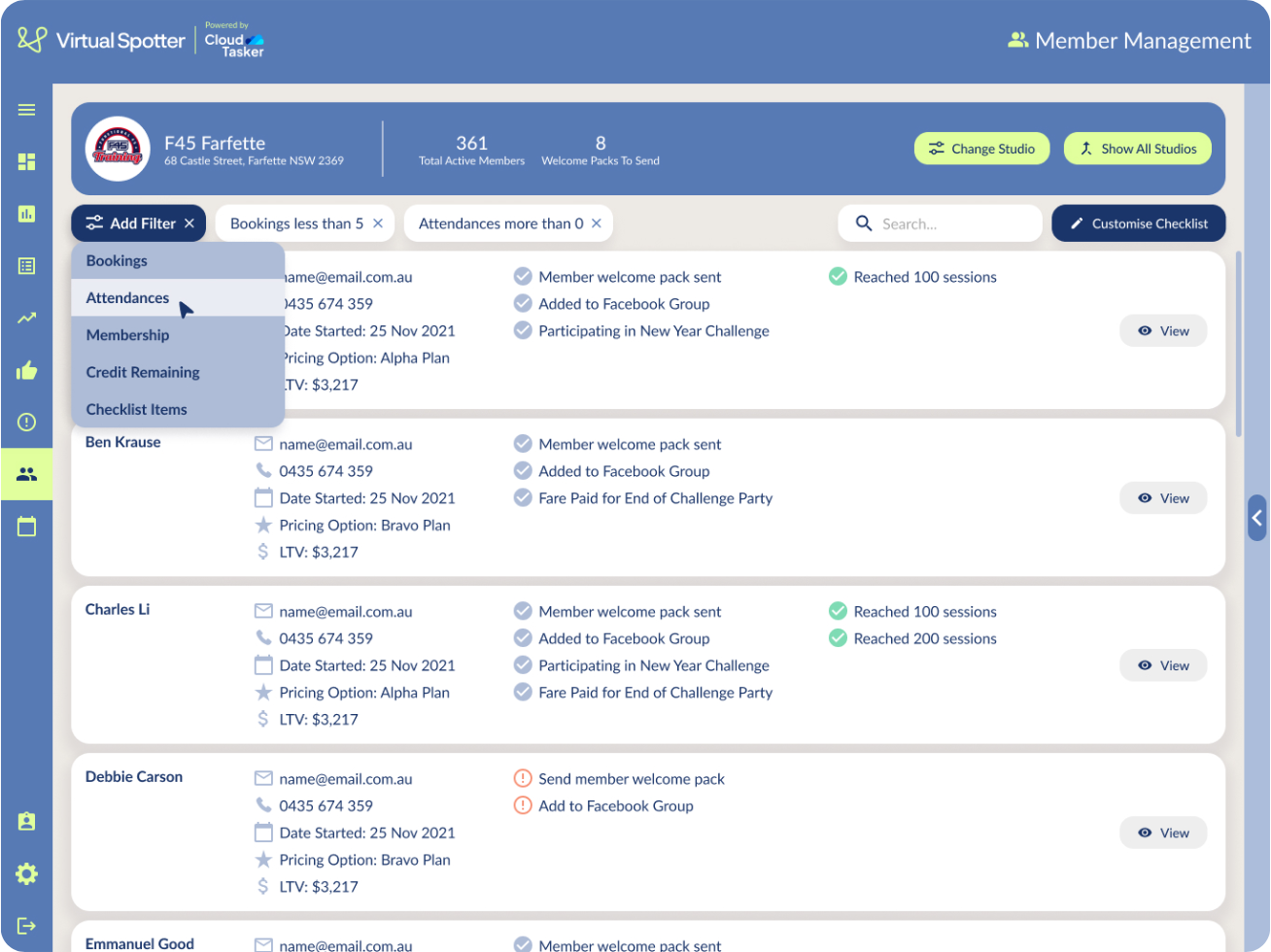
Task: Click the vertical scrollbar of member list
Action: click(x=1238, y=345)
